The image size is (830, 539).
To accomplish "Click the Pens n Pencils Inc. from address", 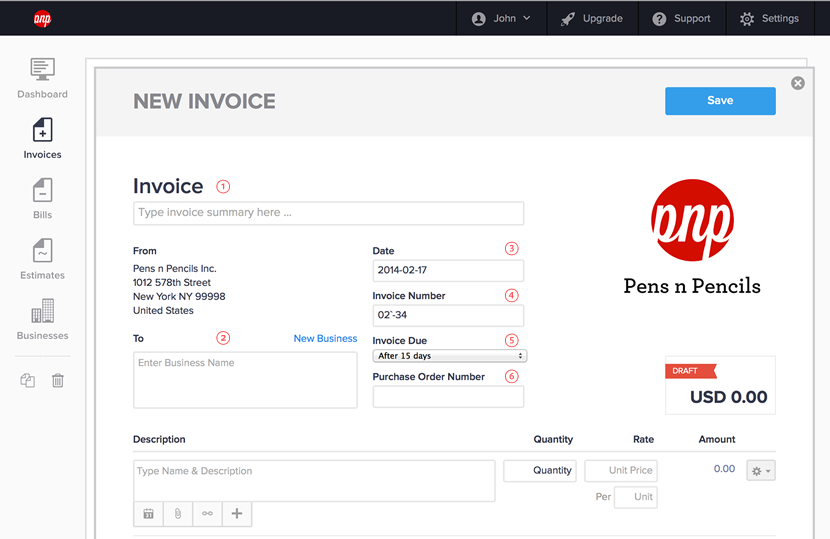I will click(x=175, y=268).
